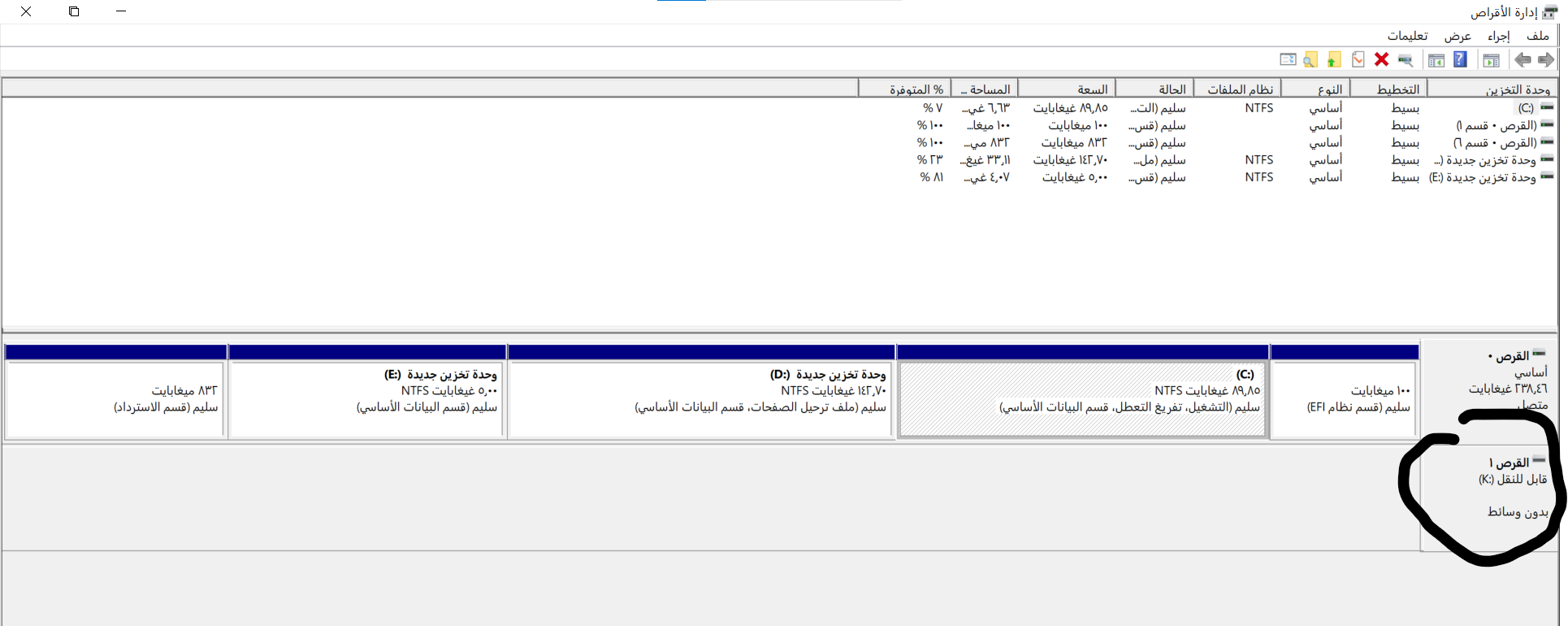
Task: Toggle the show/hide action pane icon
Action: coord(1436,59)
